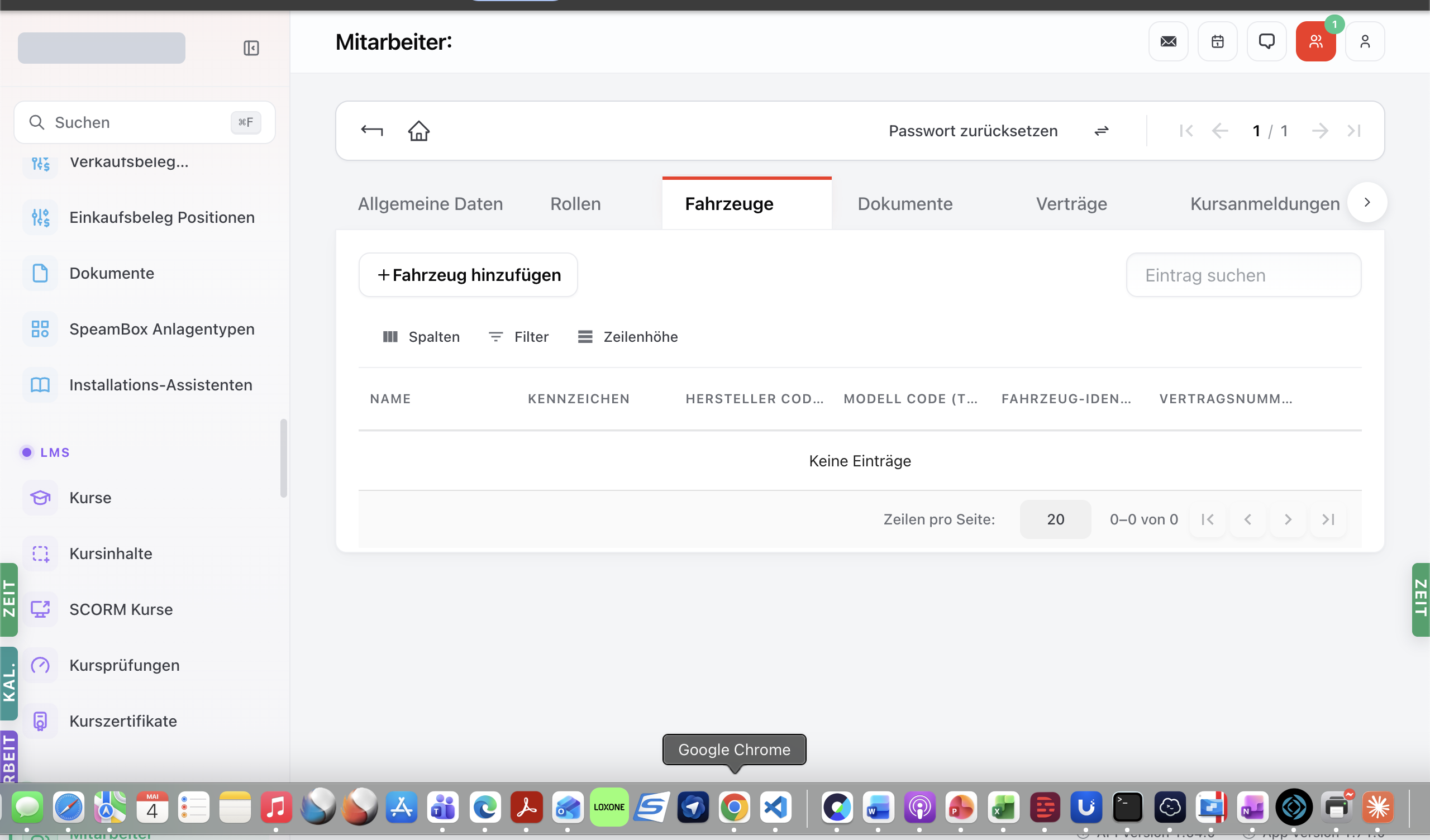The width and height of the screenshot is (1430, 840).
Task: Open Microsoft Teams in the Dock
Action: pos(443,806)
